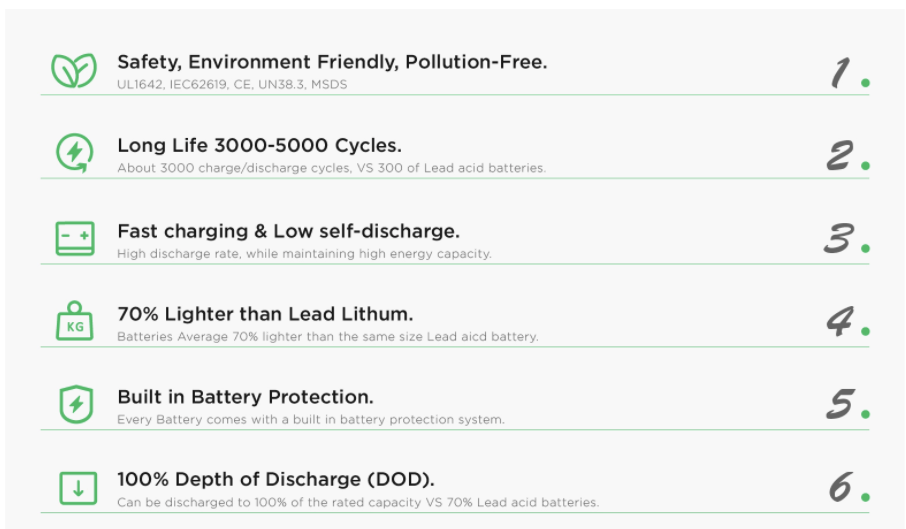
Task: Click the handwritten number 1
Action: click(x=841, y=73)
